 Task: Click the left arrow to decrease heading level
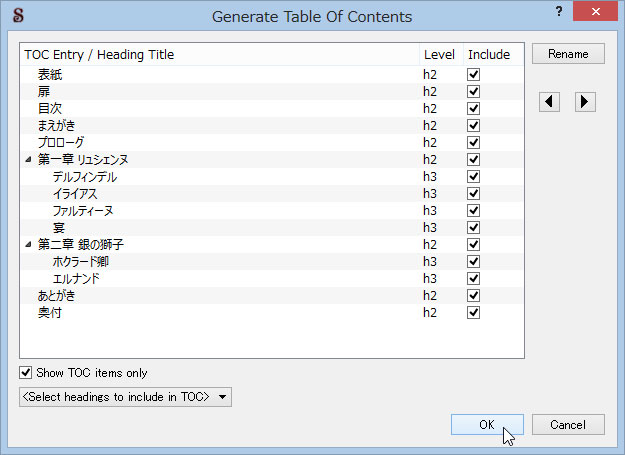[x=549, y=102]
